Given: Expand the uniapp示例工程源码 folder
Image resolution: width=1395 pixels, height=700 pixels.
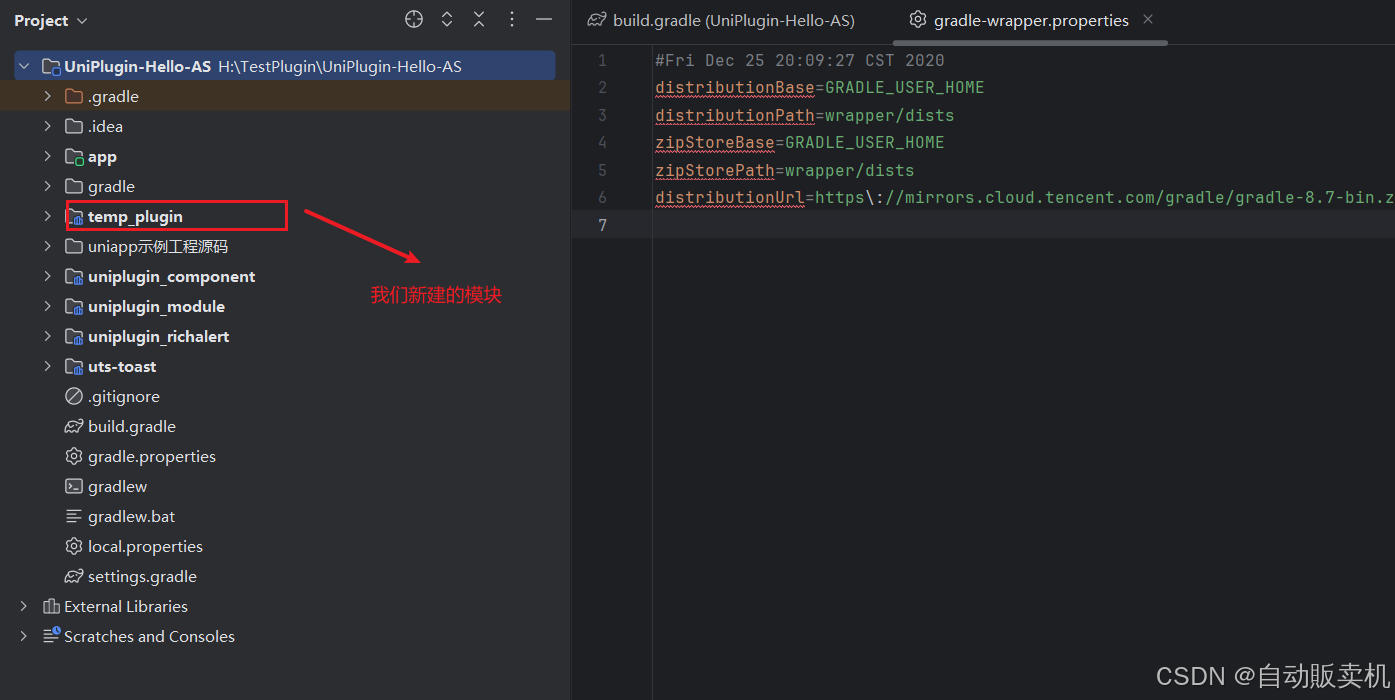Looking at the screenshot, I should point(47,246).
